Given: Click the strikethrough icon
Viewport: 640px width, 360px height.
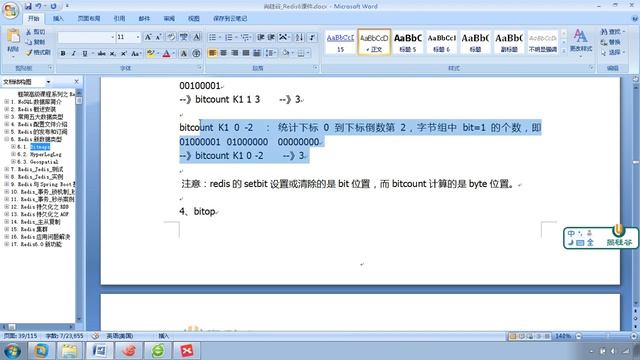Looking at the screenshot, I should pos(102,53).
